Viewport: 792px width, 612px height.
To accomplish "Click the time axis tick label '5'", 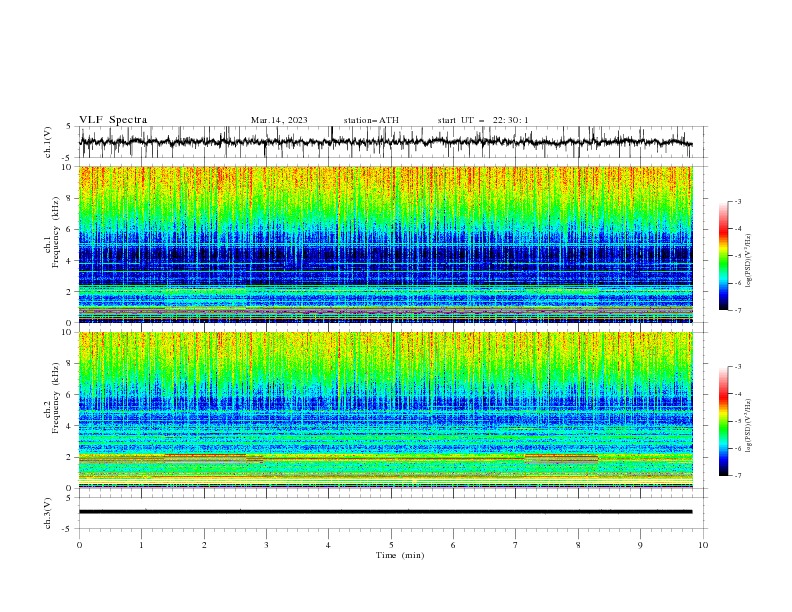I will pos(391,545).
